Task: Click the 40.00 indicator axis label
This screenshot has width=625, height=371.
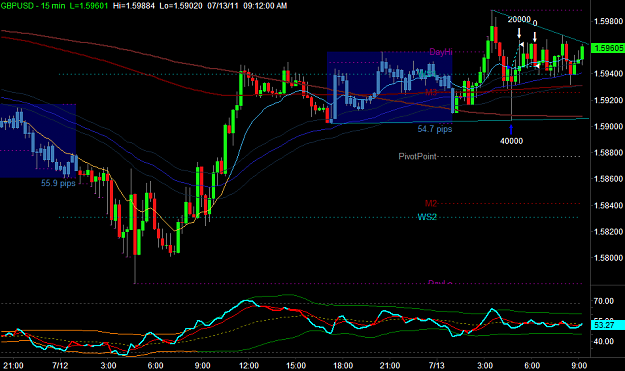Action: tap(603, 341)
